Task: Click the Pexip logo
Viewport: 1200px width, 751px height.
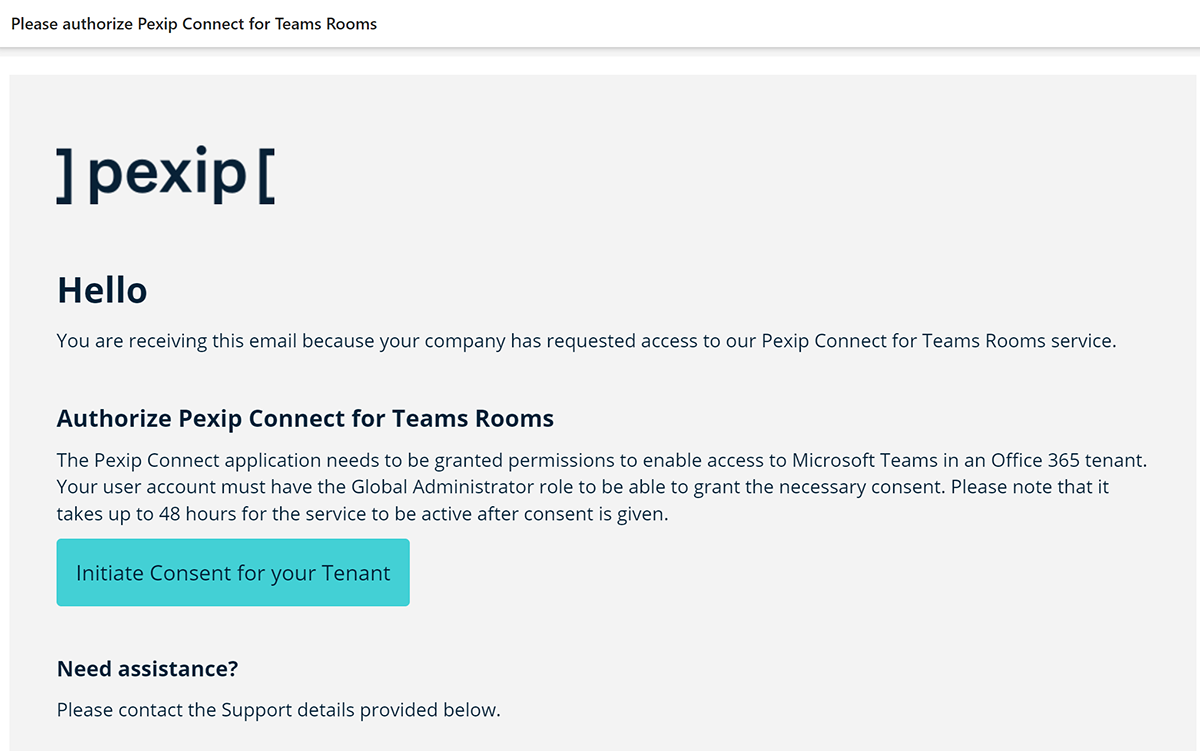Action: (166, 175)
